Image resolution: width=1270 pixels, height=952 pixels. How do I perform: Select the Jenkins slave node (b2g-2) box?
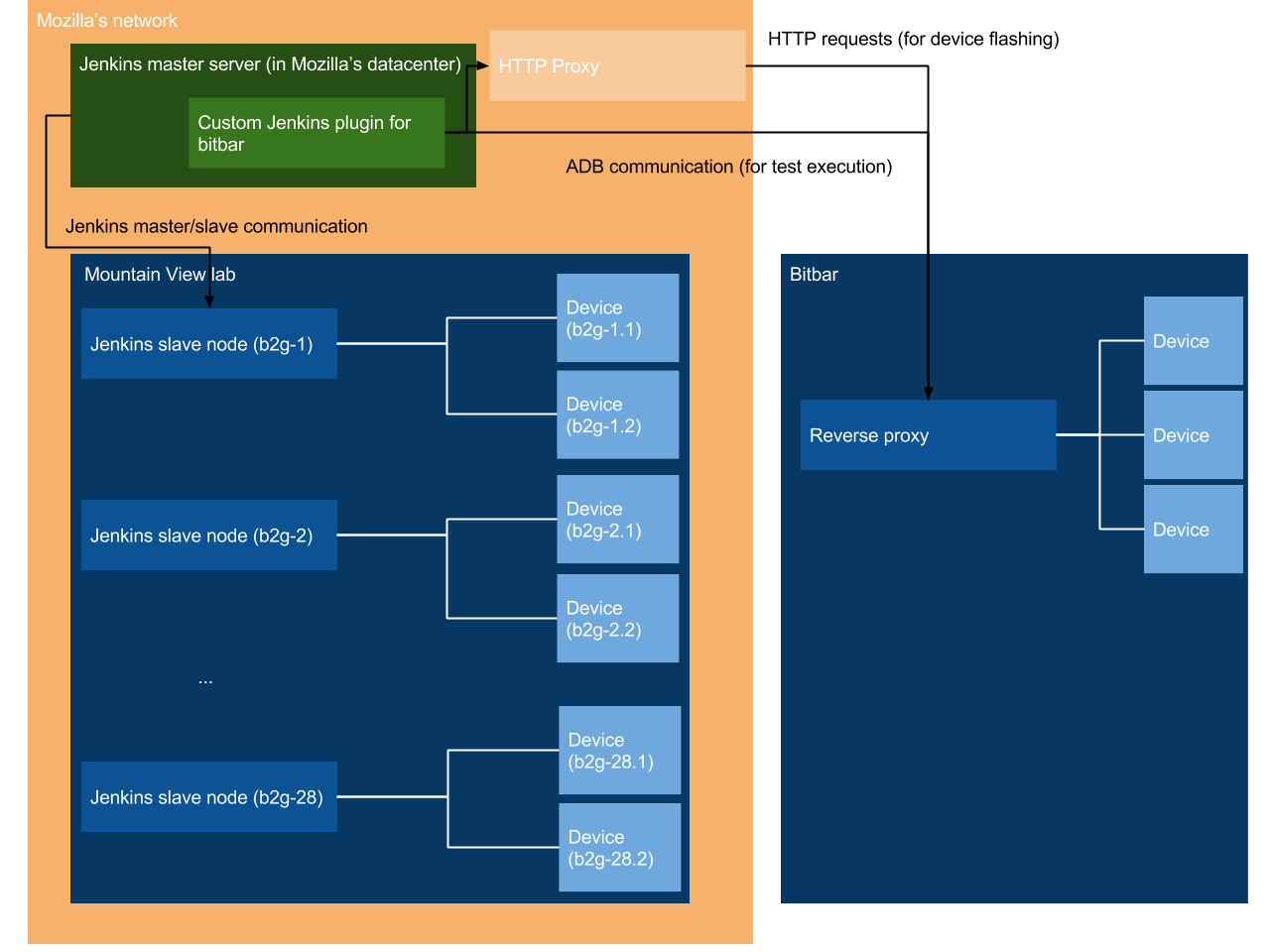[208, 535]
